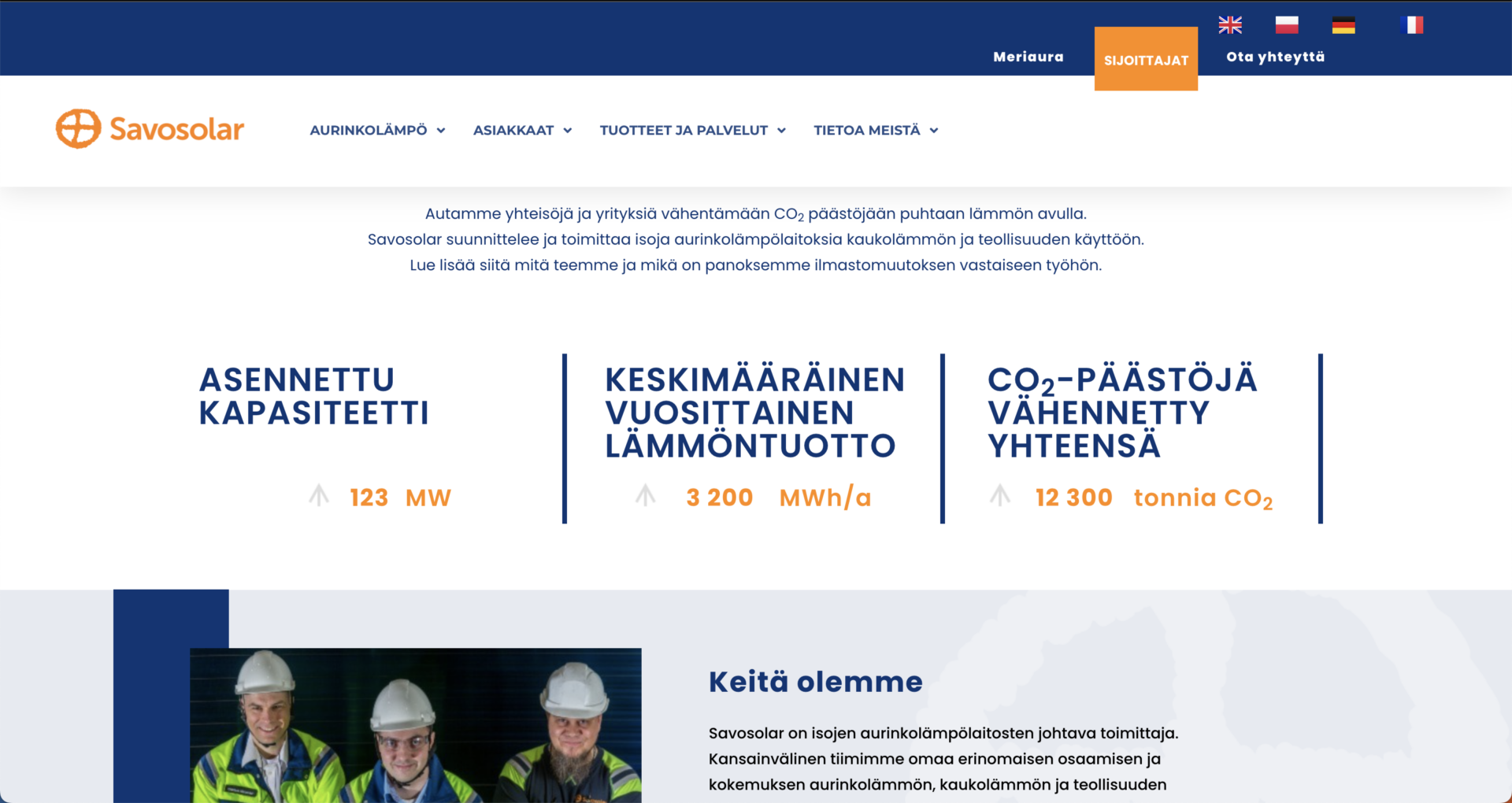The width and height of the screenshot is (1512, 803).
Task: Click the Keitä olemme heading
Action: coord(815,682)
